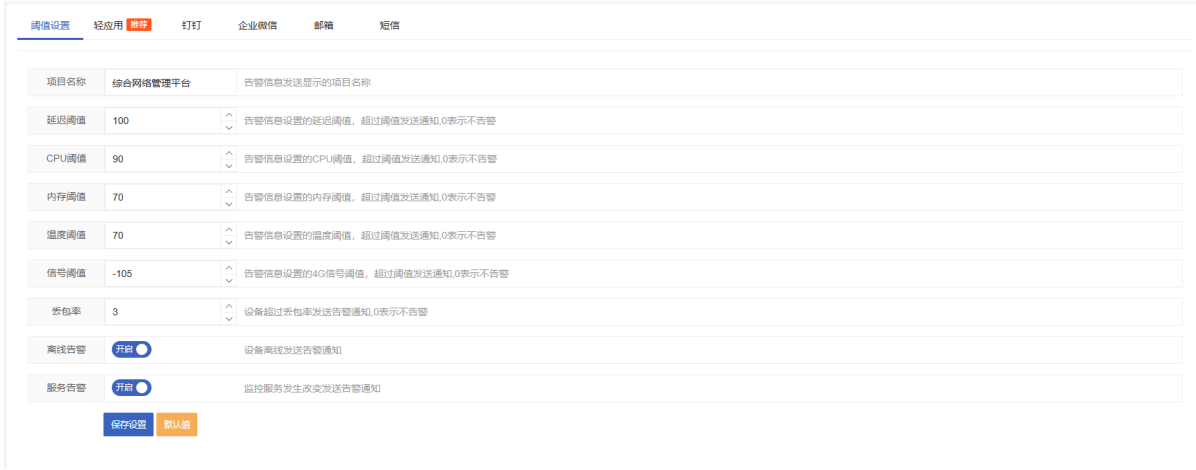Open the 短信 tab
1196x470 pixels.
tap(390, 25)
